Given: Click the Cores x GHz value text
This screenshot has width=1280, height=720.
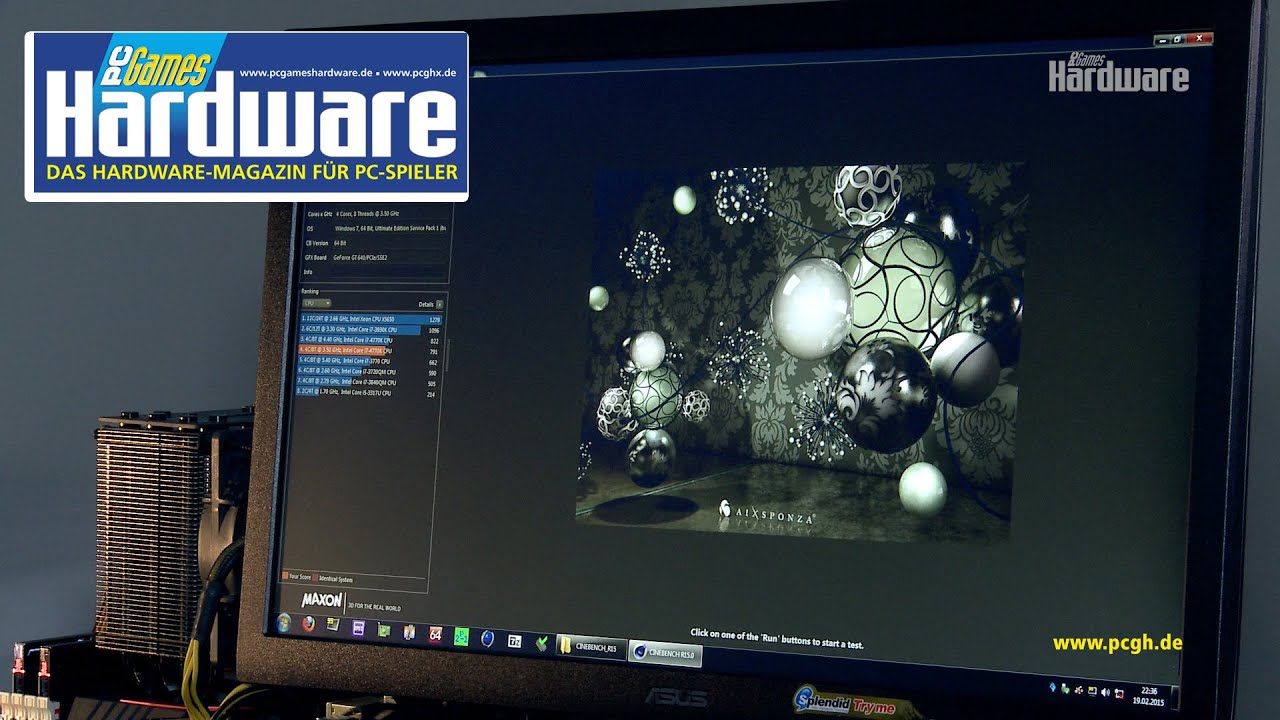Looking at the screenshot, I should pos(367,214).
